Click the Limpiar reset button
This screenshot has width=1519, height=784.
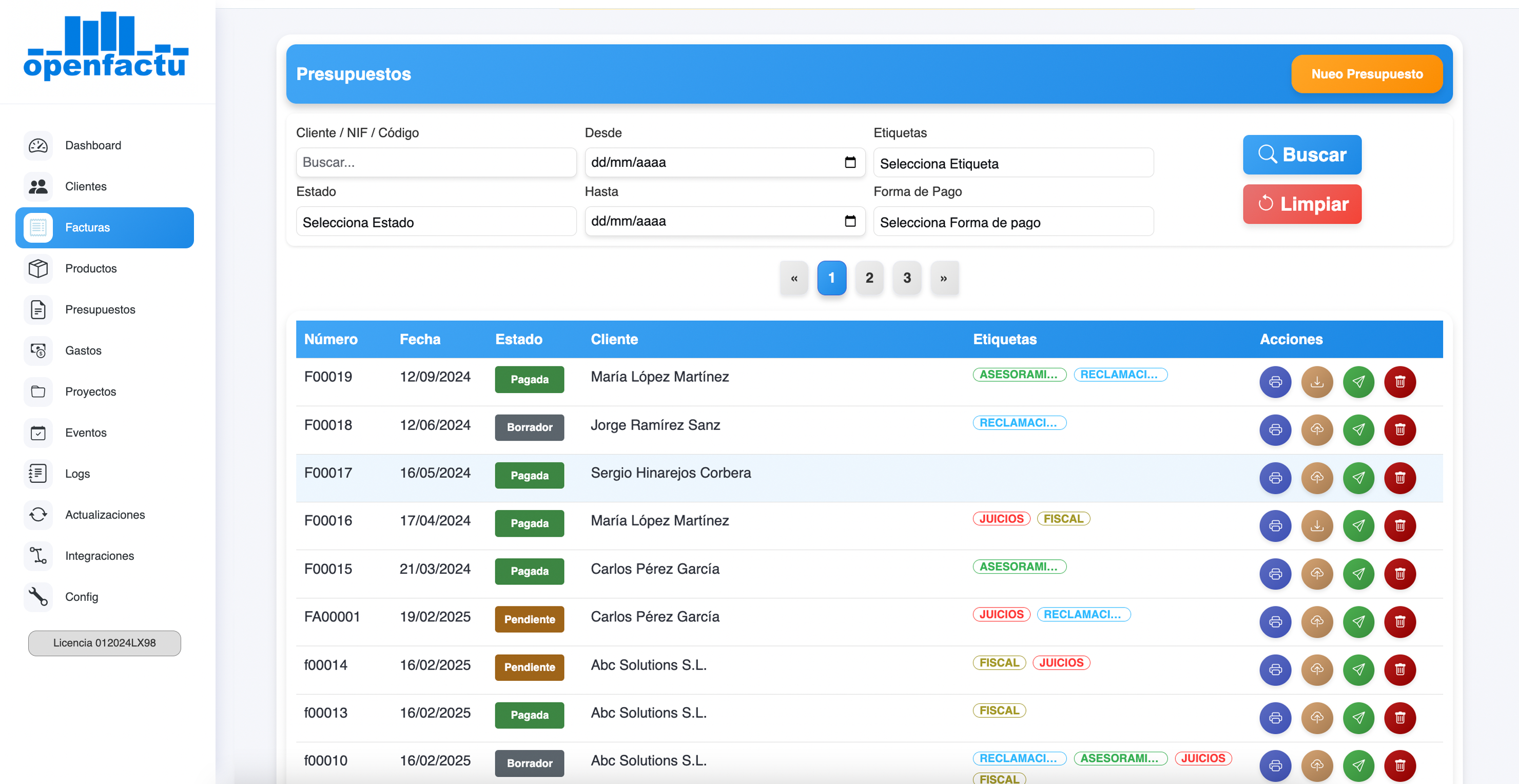pyautogui.click(x=1301, y=204)
